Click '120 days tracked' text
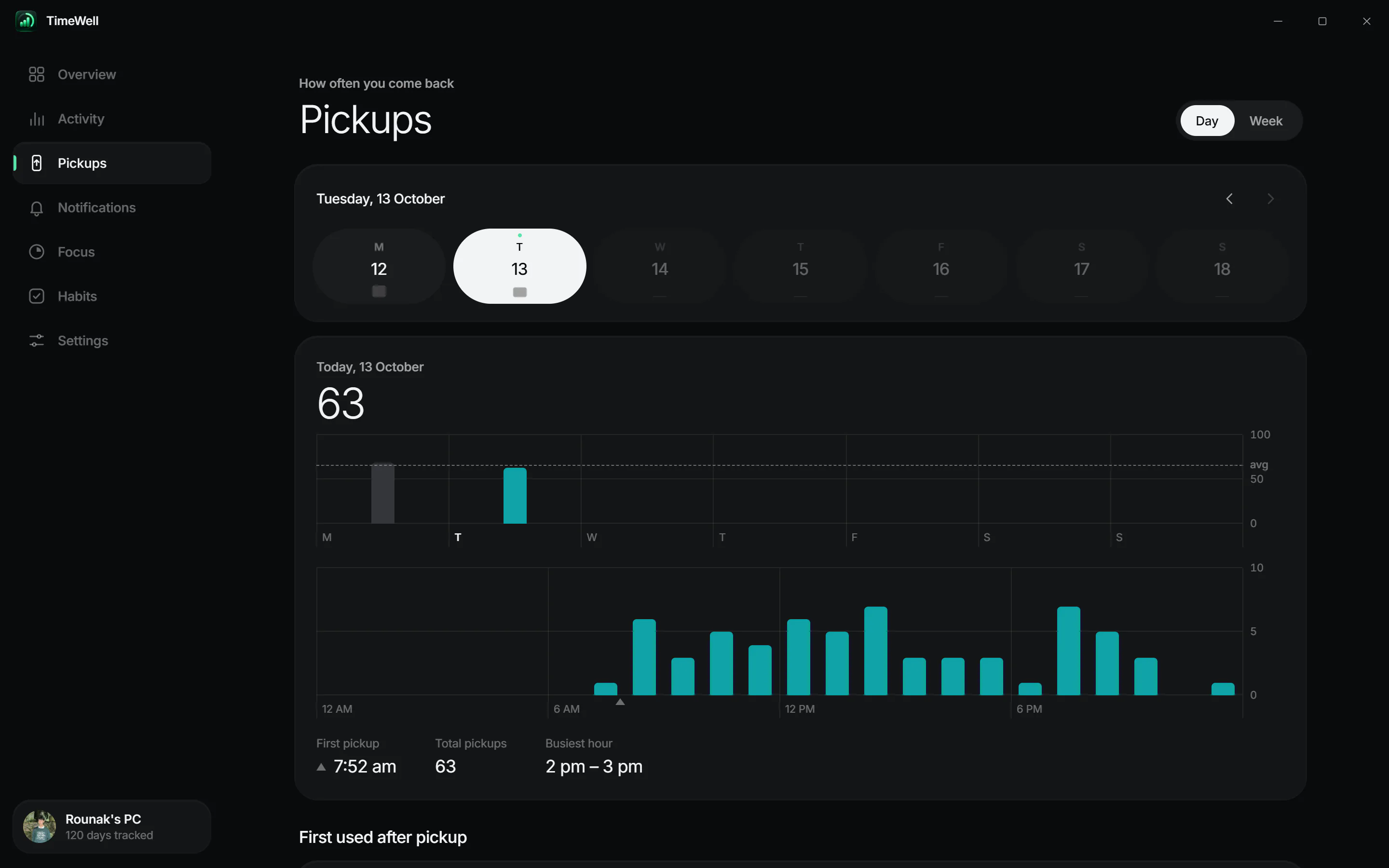Image resolution: width=1389 pixels, height=868 pixels. (x=109, y=835)
